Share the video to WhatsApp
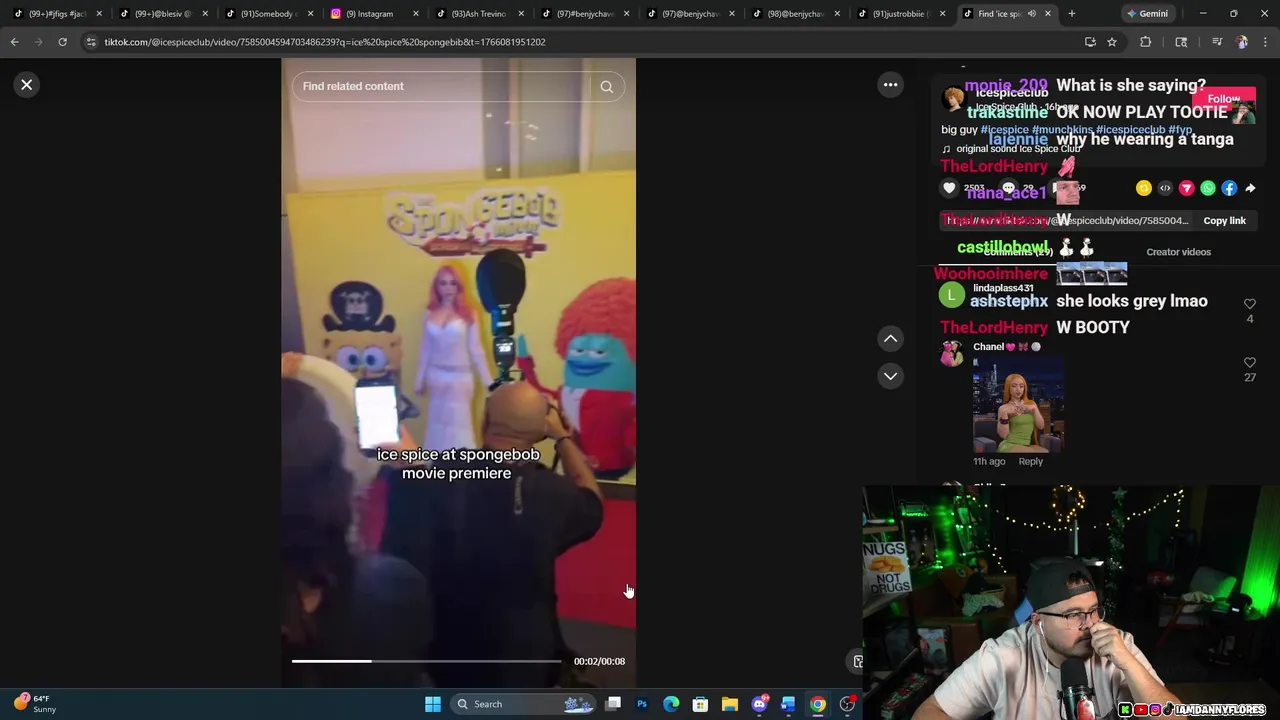The height and width of the screenshot is (720, 1280). [1208, 188]
